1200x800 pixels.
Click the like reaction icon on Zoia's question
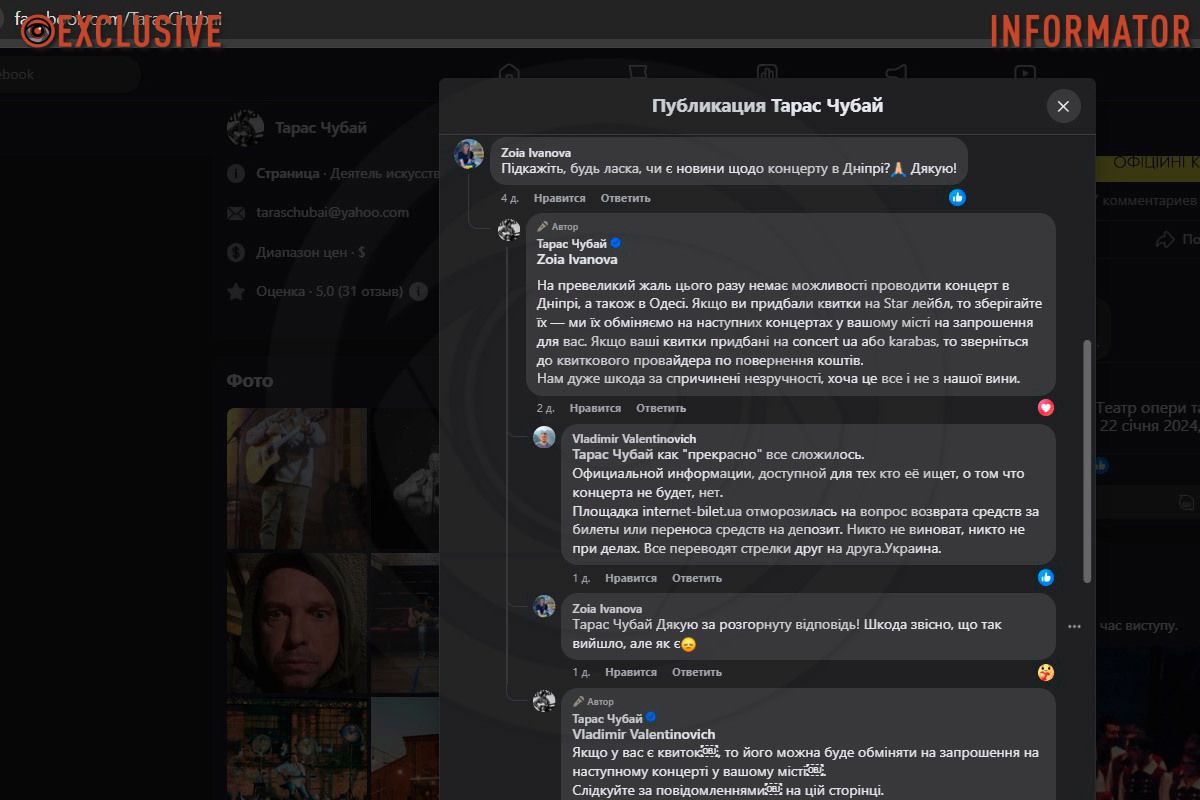pos(957,198)
